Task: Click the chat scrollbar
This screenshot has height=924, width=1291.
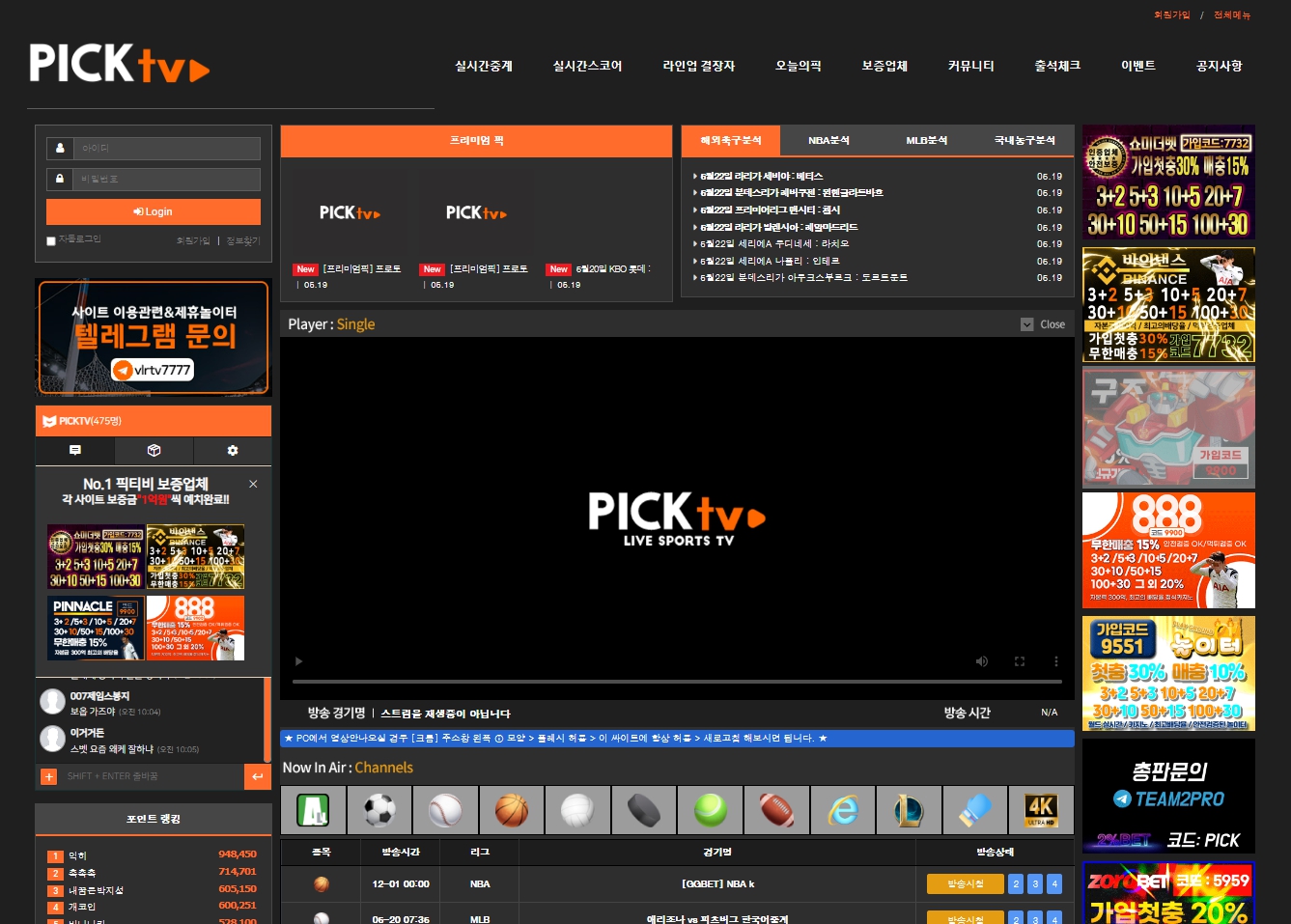Action: [x=267, y=719]
